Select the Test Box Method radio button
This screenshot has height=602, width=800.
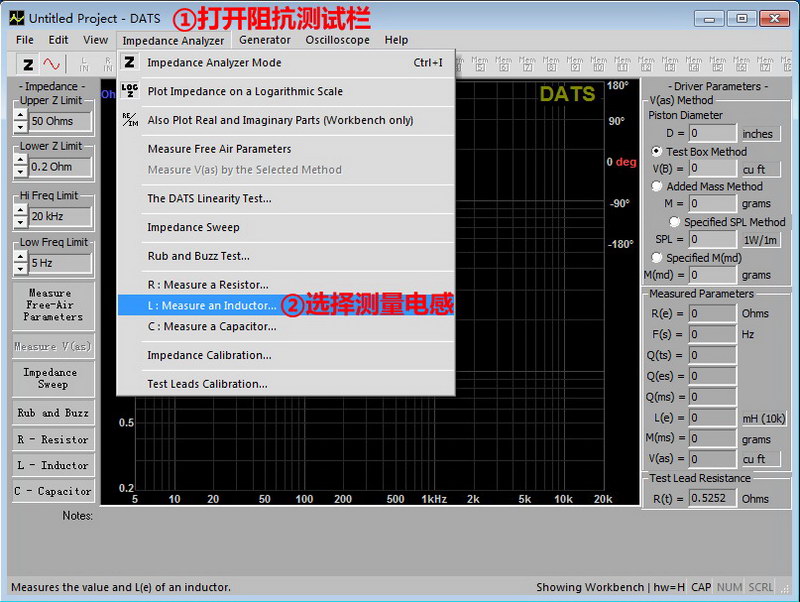657,152
